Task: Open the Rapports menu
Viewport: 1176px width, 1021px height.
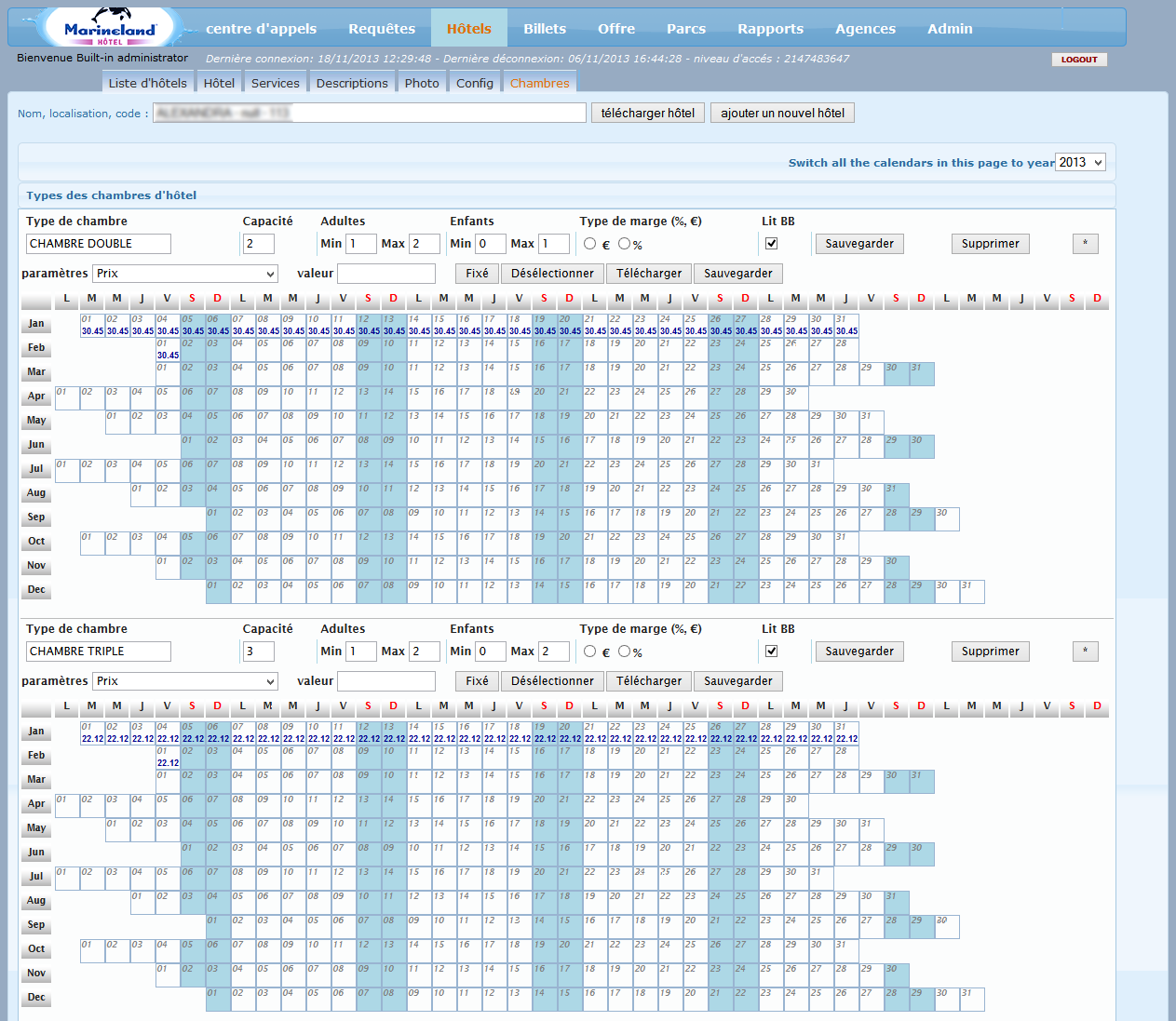Action: pyautogui.click(x=770, y=29)
